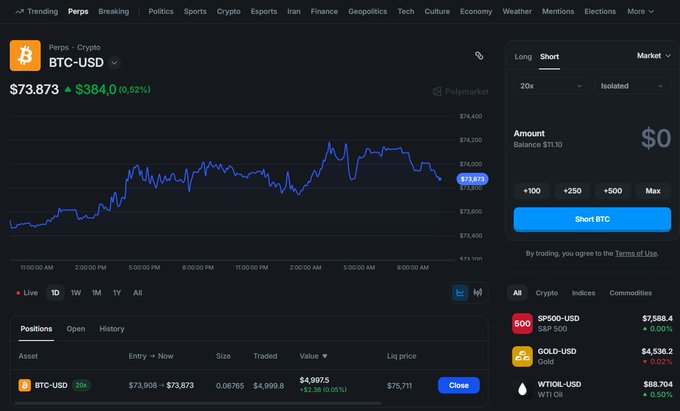Switch to 1W timeframe

click(x=76, y=293)
